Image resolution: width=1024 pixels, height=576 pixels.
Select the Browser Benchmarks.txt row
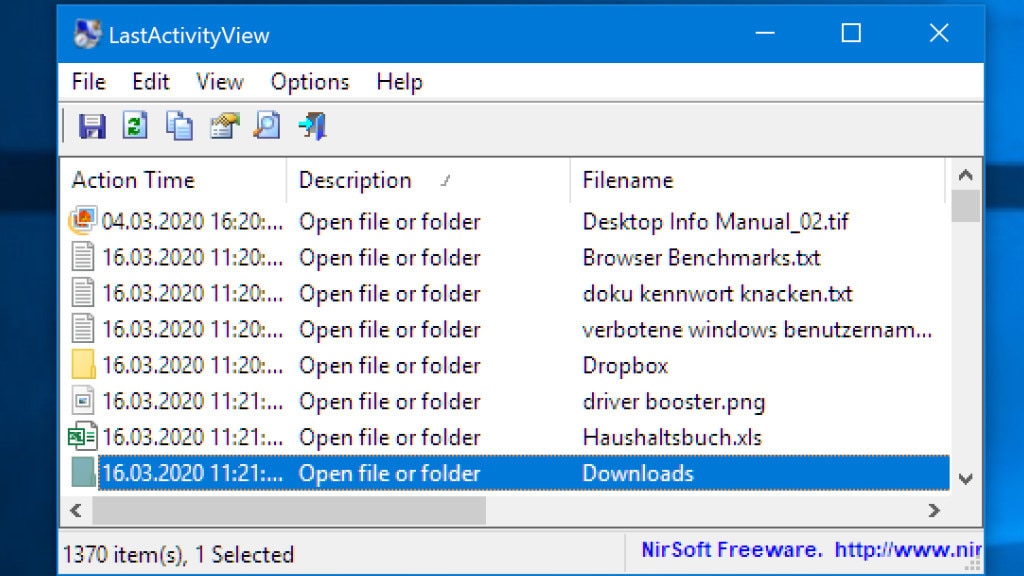tap(400, 257)
